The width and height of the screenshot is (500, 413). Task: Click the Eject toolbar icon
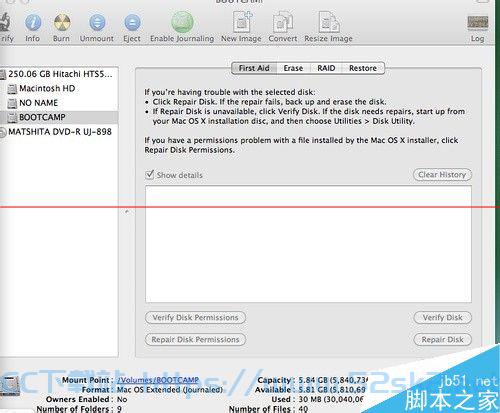[132, 23]
